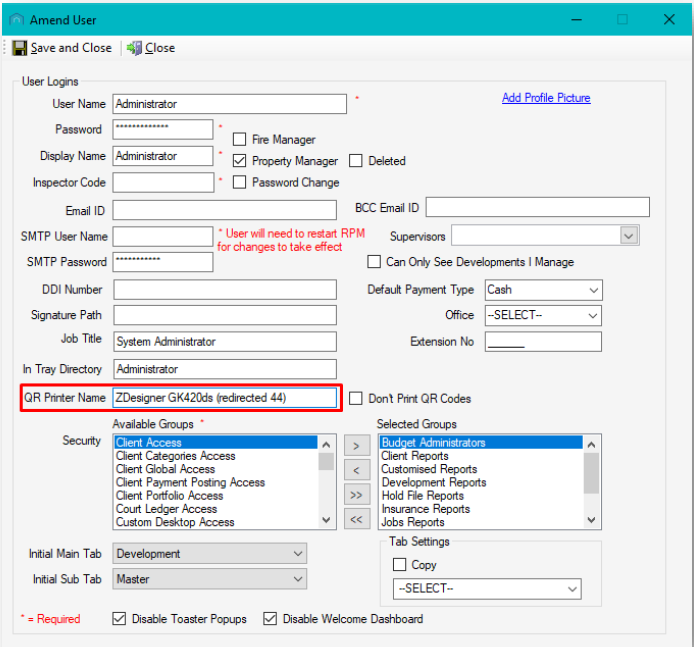Click the QR Printer Name field
Screen dimensions: 694x647
pyautogui.click(x=225, y=398)
